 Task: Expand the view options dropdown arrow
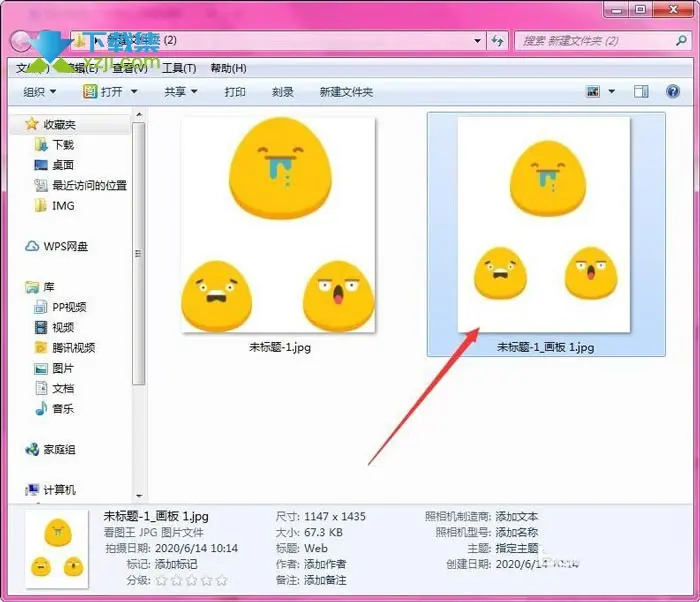(612, 92)
